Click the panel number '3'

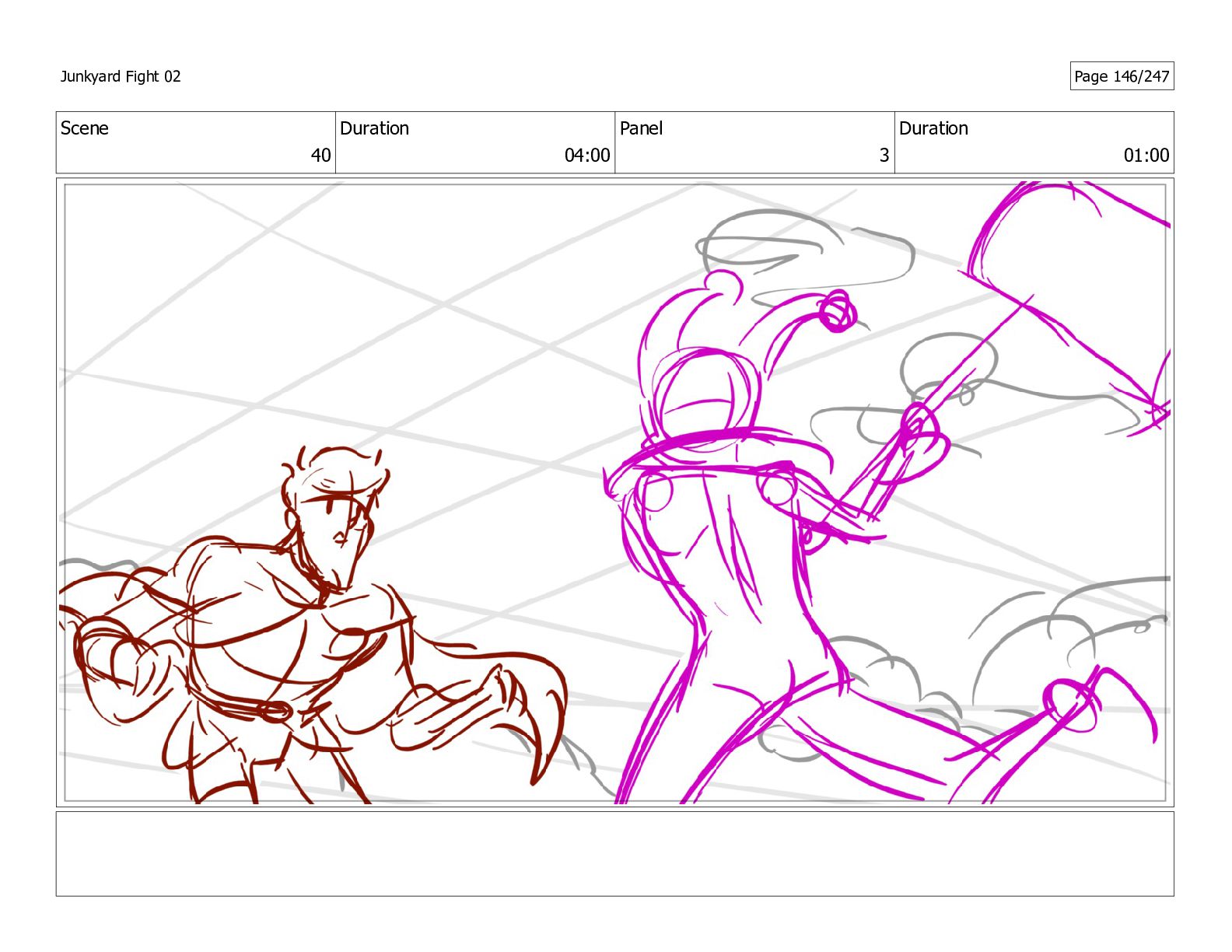point(884,156)
